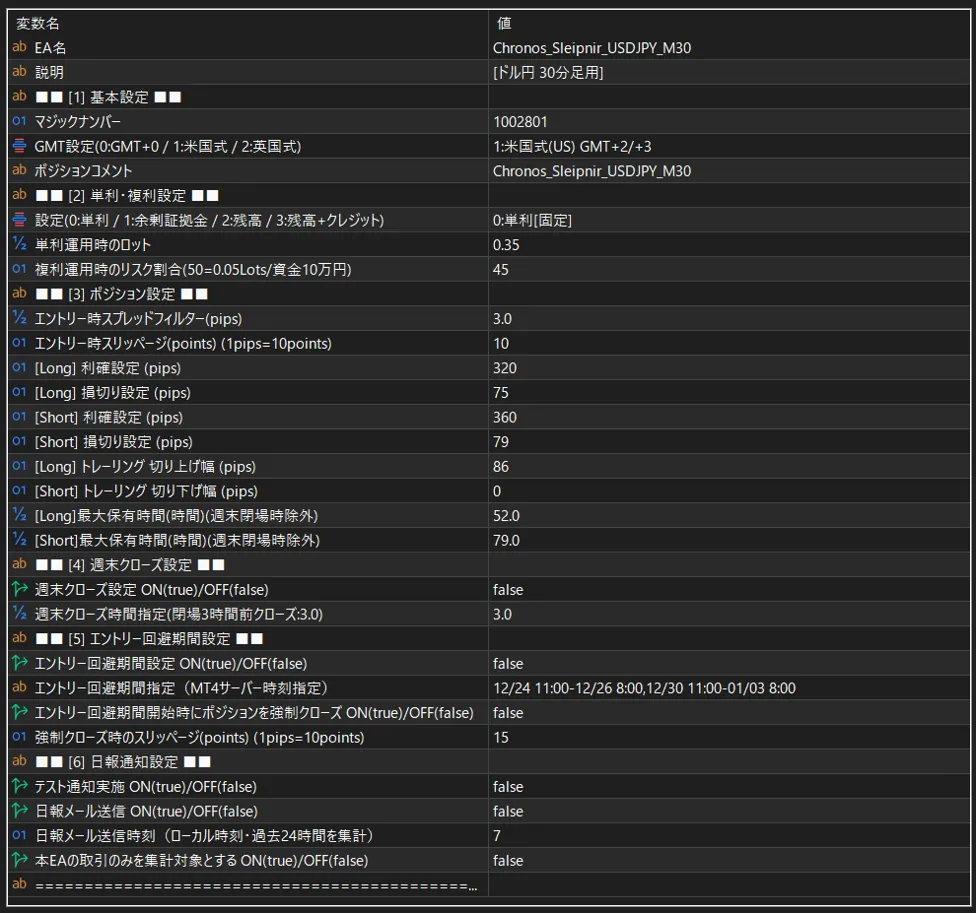The image size is (976, 913).
Task: Click the 'ab' string icon beside EA名
Action: pos(19,47)
